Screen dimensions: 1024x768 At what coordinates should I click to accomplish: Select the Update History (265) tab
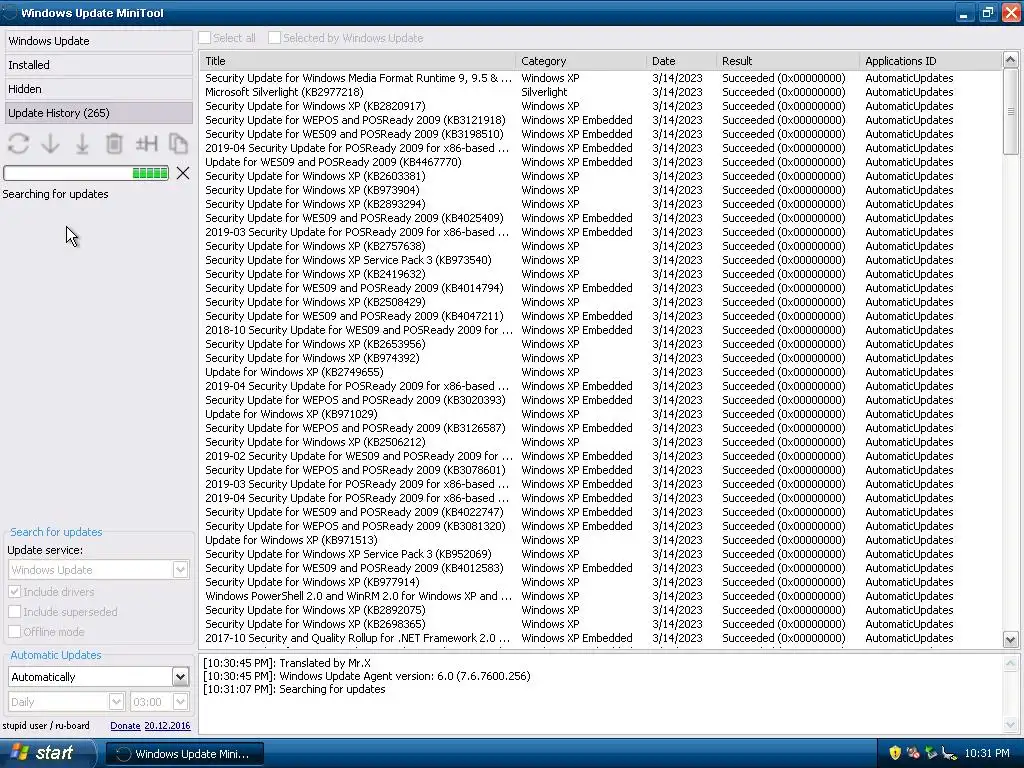pos(99,113)
